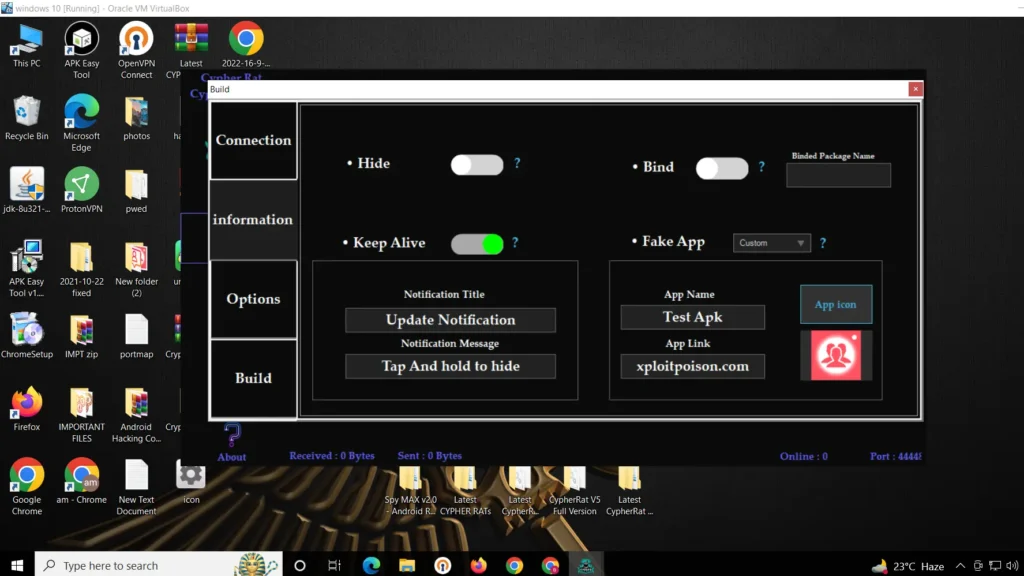Select ProtonVPN desktop shortcut

click(x=82, y=191)
